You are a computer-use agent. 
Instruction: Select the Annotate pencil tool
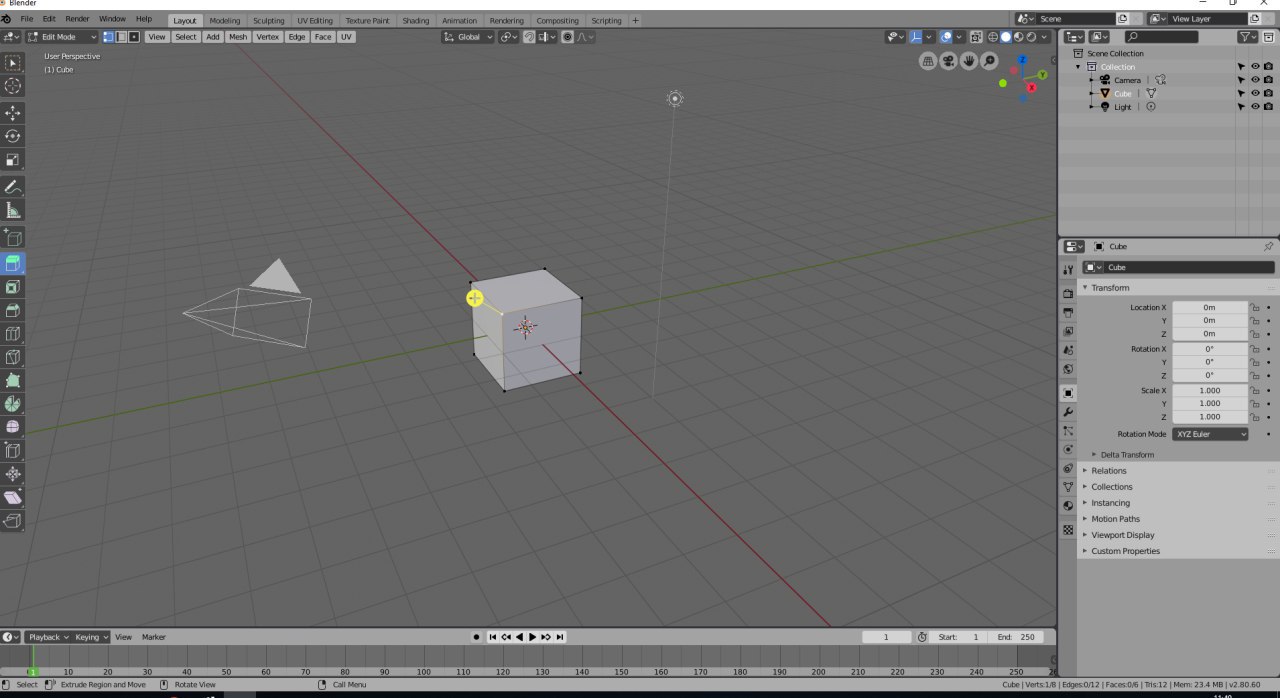pyautogui.click(x=13, y=187)
